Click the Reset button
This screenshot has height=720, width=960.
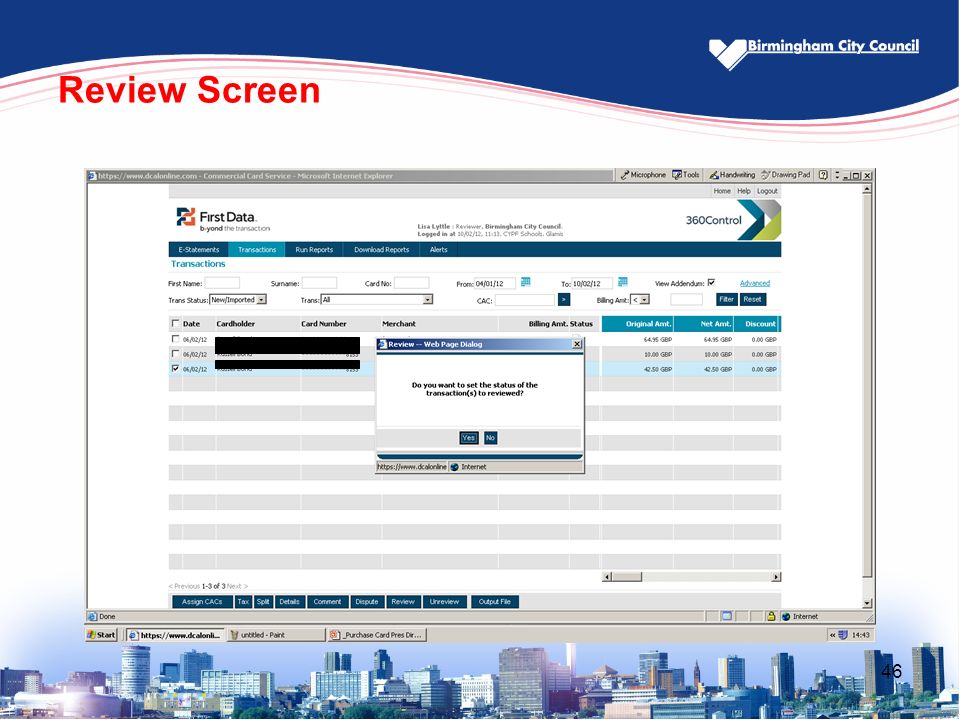click(x=752, y=299)
